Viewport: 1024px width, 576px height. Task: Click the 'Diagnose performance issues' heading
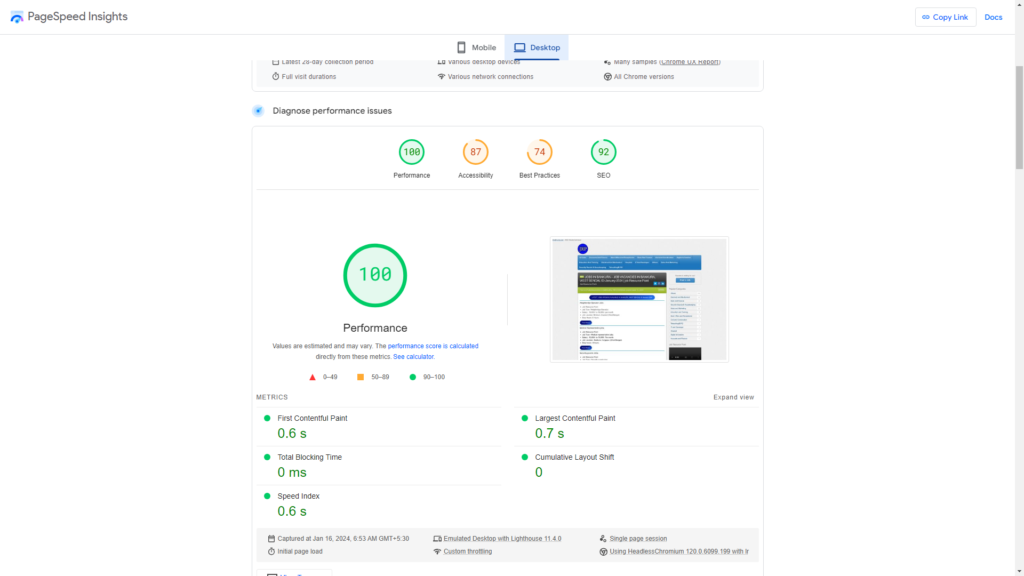[x=332, y=111]
